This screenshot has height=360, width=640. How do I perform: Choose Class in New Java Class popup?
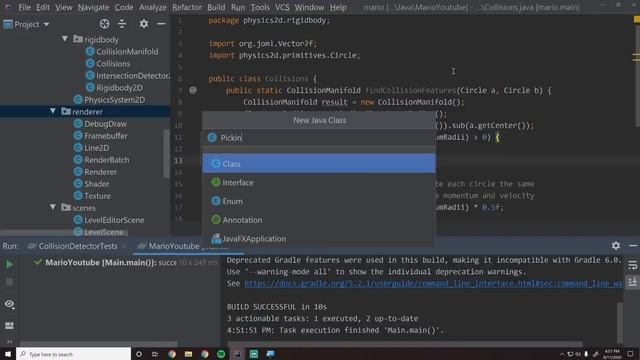[319, 163]
